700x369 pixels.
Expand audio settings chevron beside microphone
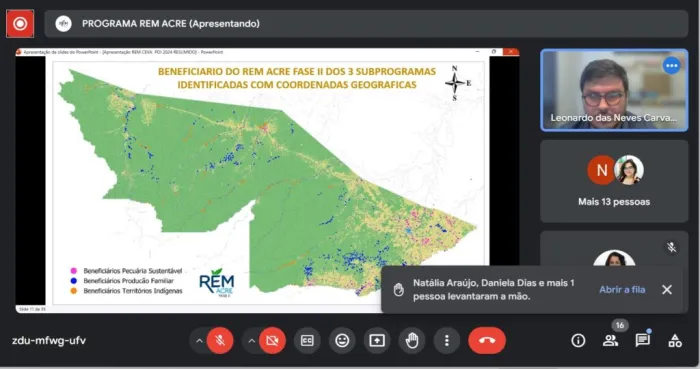point(199,341)
